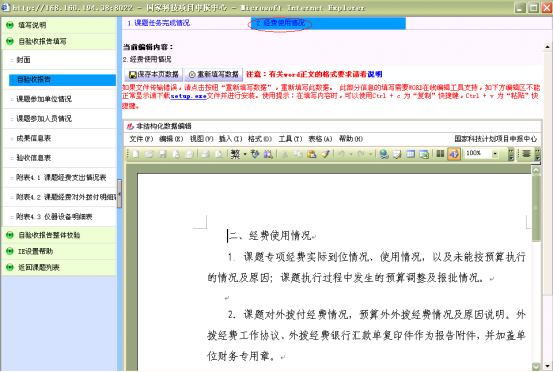This screenshot has width=553, height=372.
Task: Open the zoom 100% dropdown
Action: point(495,154)
